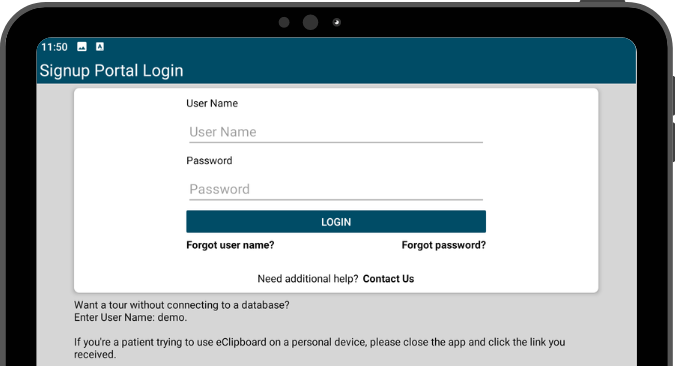The image size is (675, 366).
Task: Open the Contact Us link
Action: tap(388, 279)
